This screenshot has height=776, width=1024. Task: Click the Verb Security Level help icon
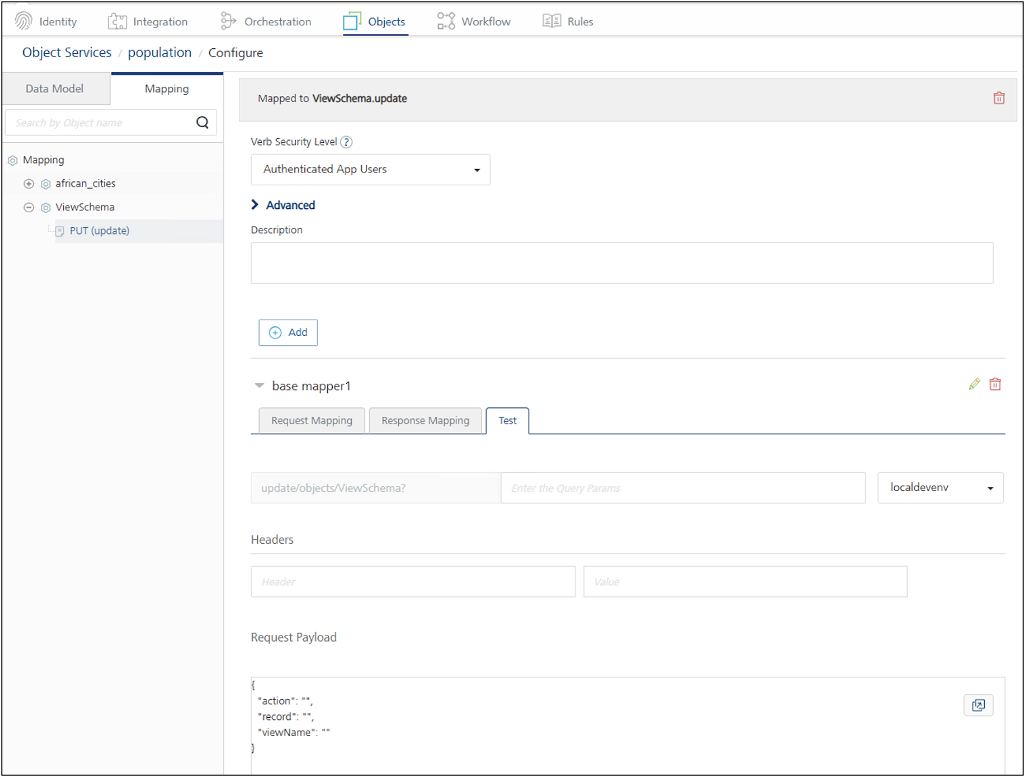(347, 142)
